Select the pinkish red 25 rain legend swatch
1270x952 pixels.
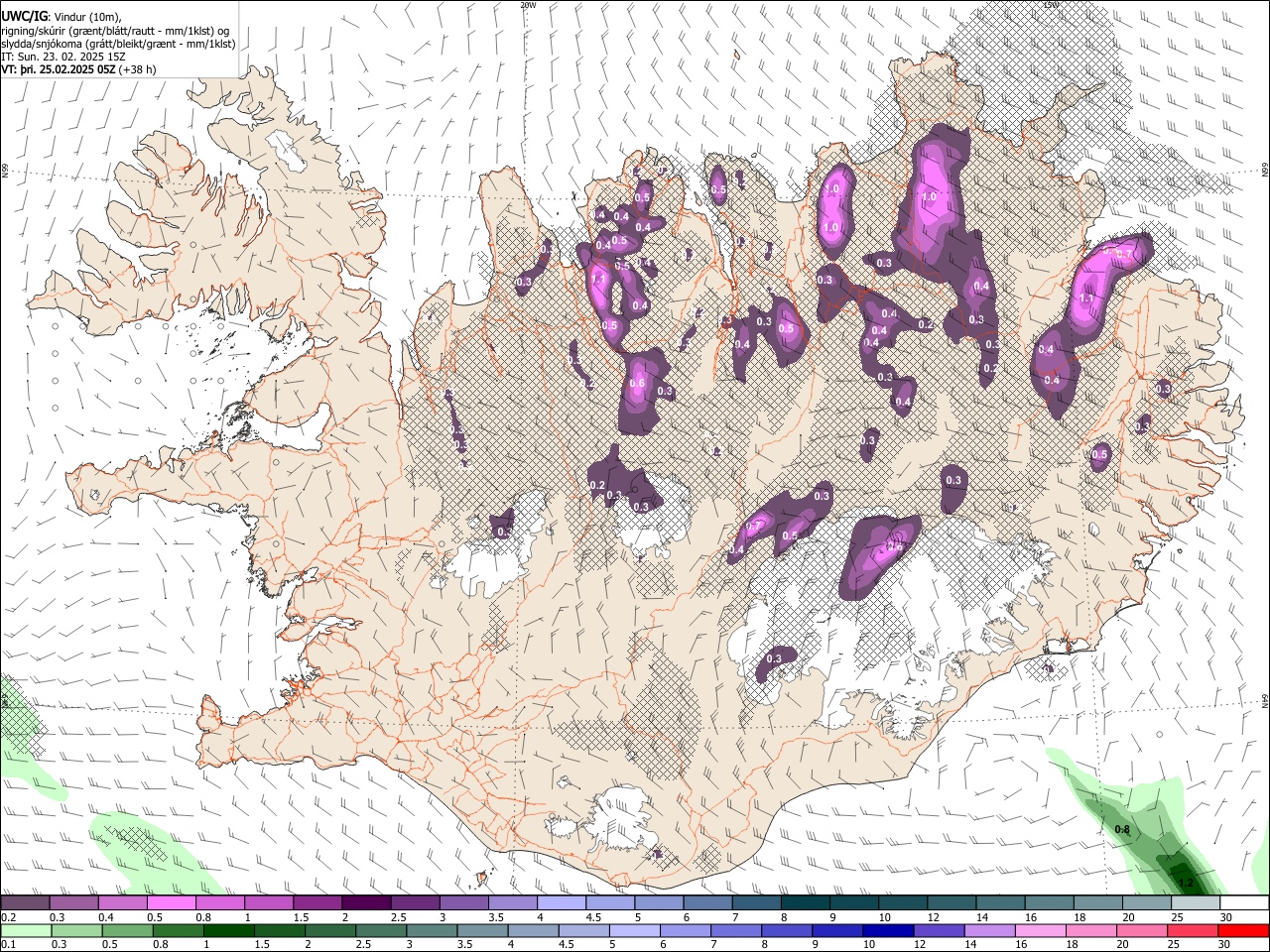tap(1194, 930)
